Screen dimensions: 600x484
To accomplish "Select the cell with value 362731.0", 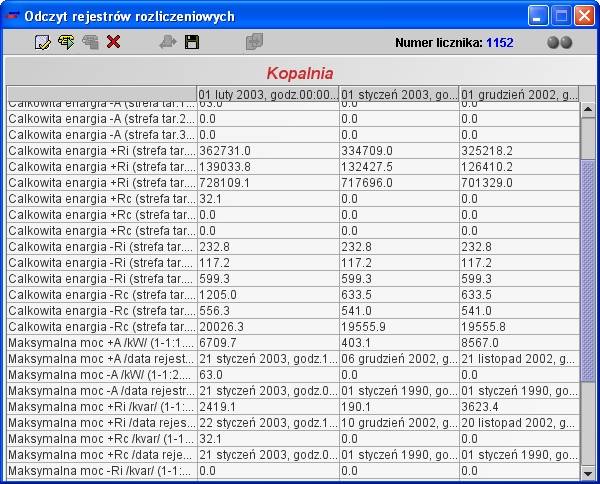I will [x=266, y=150].
